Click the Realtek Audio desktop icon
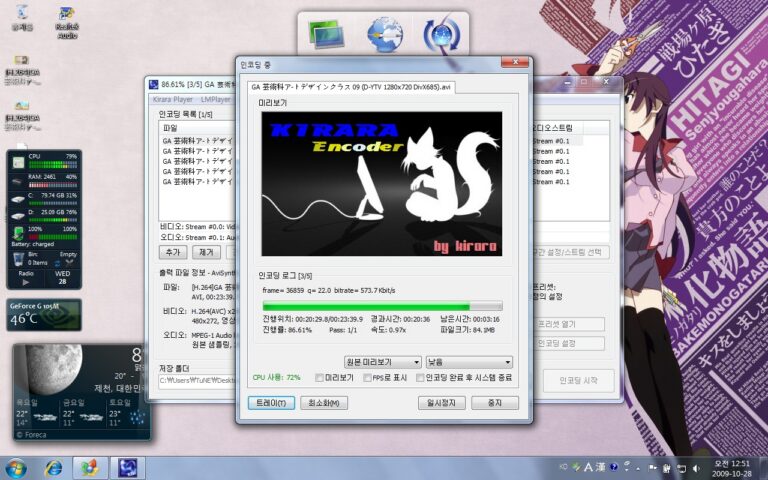This screenshot has width=768, height=480. 67,22
